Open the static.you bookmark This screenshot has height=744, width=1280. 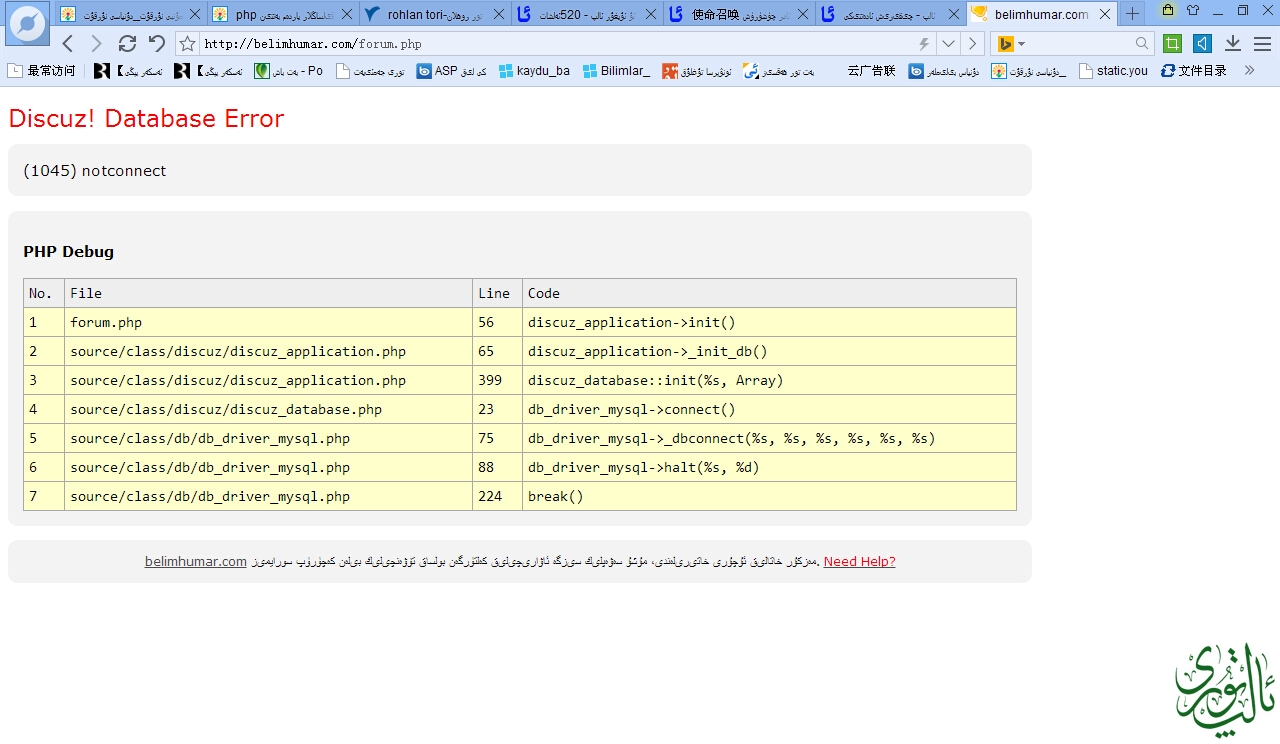click(1114, 71)
